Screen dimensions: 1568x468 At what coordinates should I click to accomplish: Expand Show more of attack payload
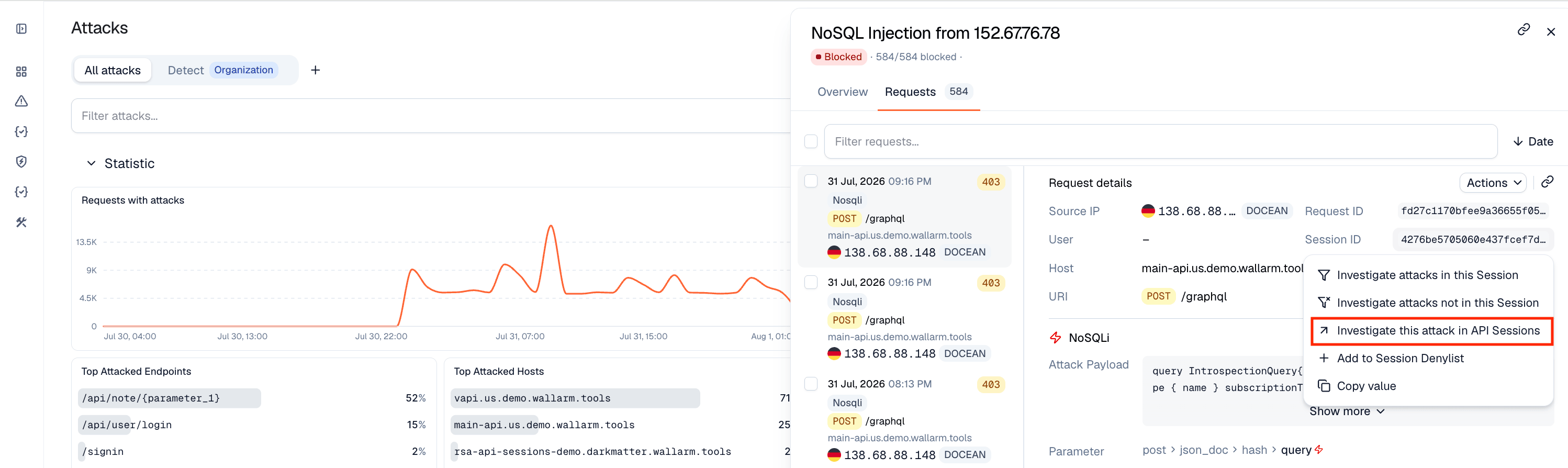(1347, 411)
